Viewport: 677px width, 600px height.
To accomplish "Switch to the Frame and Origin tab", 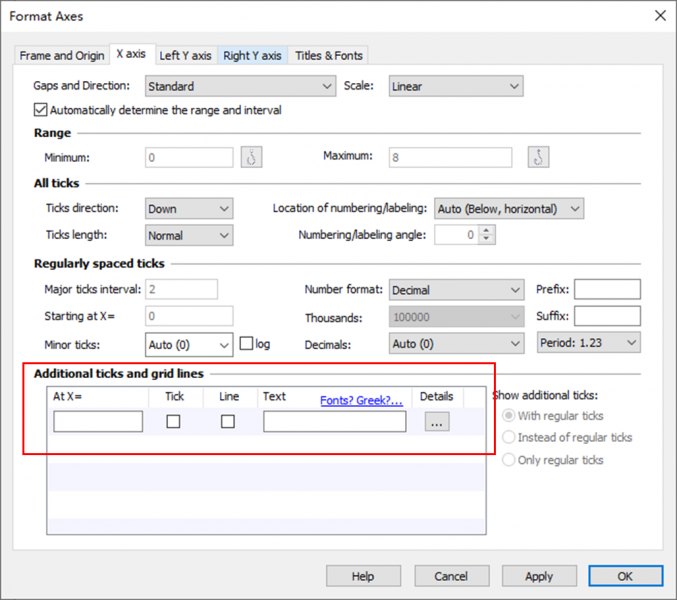I will (x=62, y=55).
